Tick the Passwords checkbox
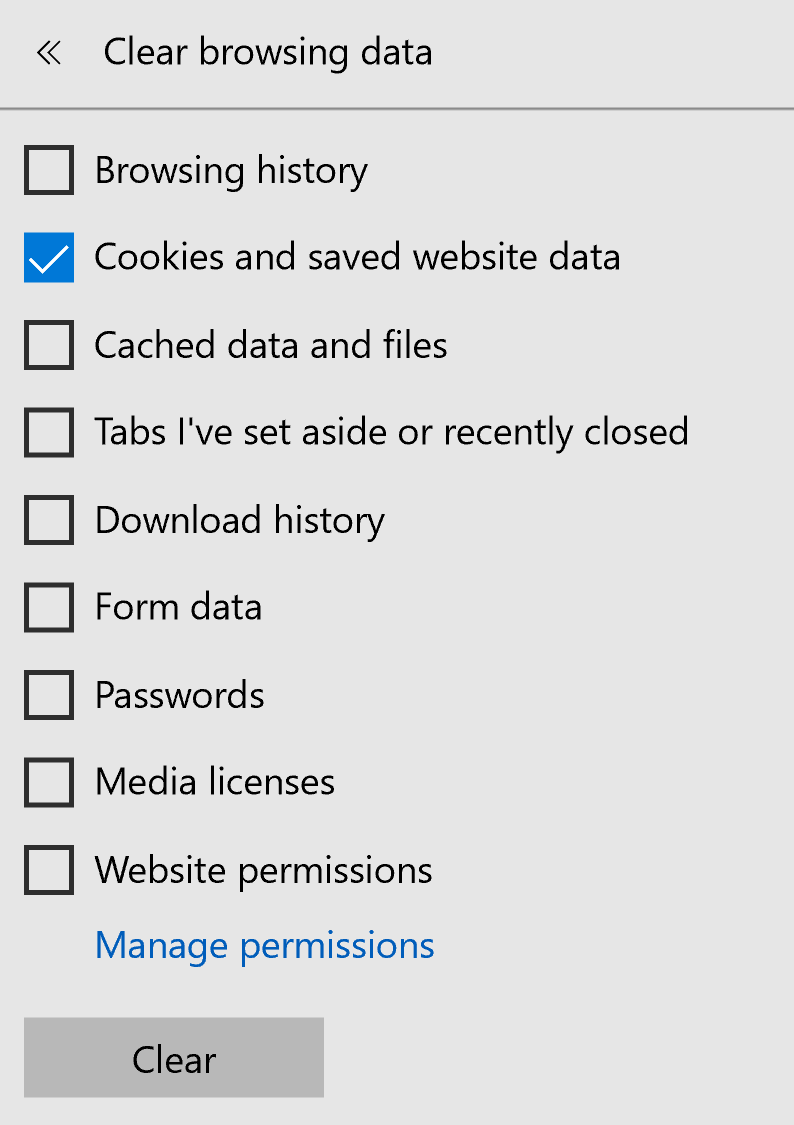The height and width of the screenshot is (1125, 794). pos(49,695)
